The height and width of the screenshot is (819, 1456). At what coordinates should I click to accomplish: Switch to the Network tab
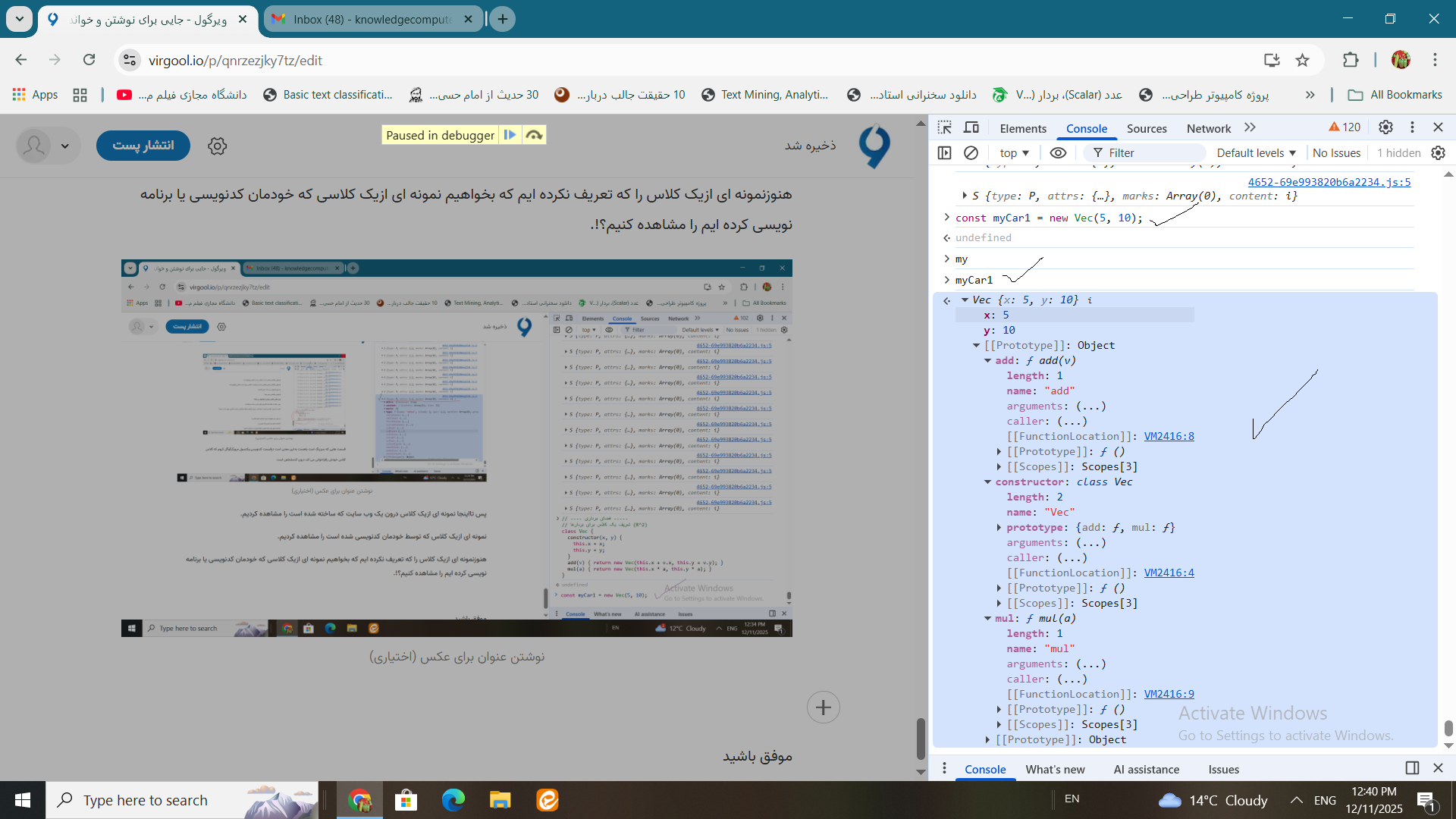1208,128
